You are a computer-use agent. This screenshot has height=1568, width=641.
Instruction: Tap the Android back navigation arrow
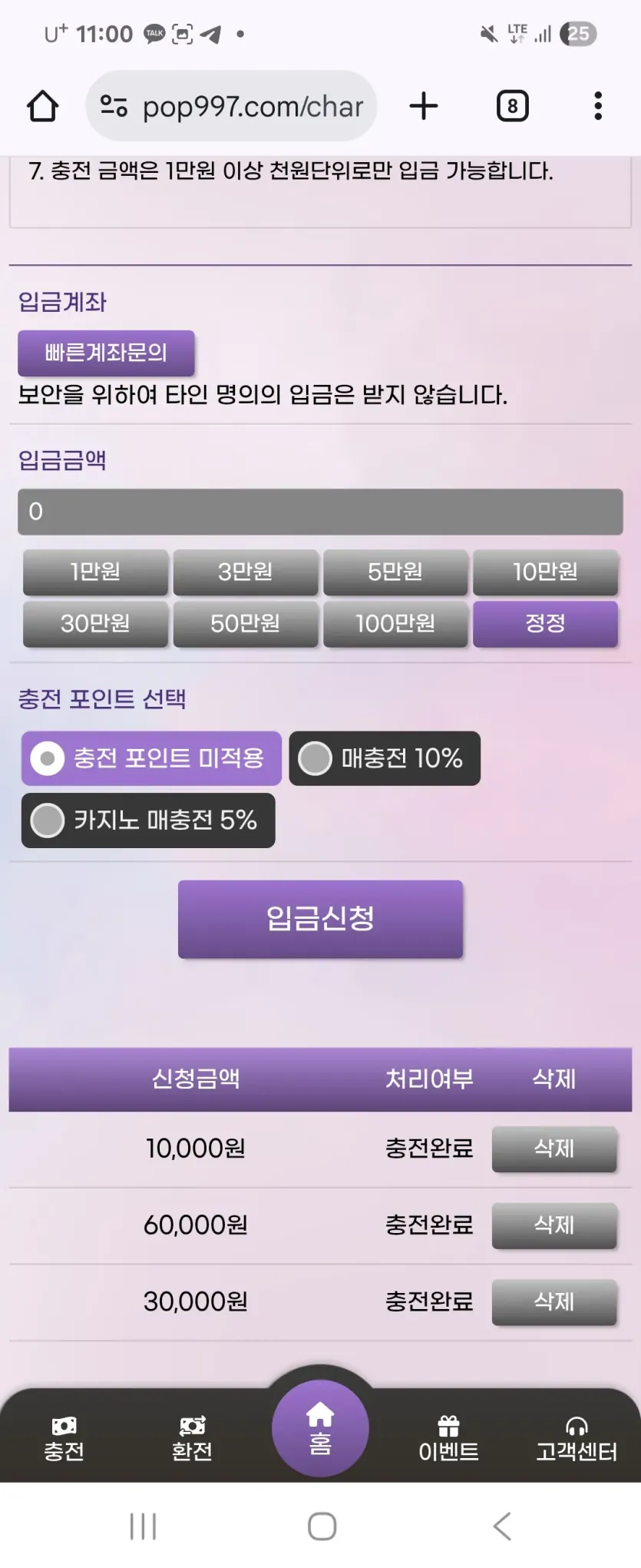pyautogui.click(x=502, y=1526)
